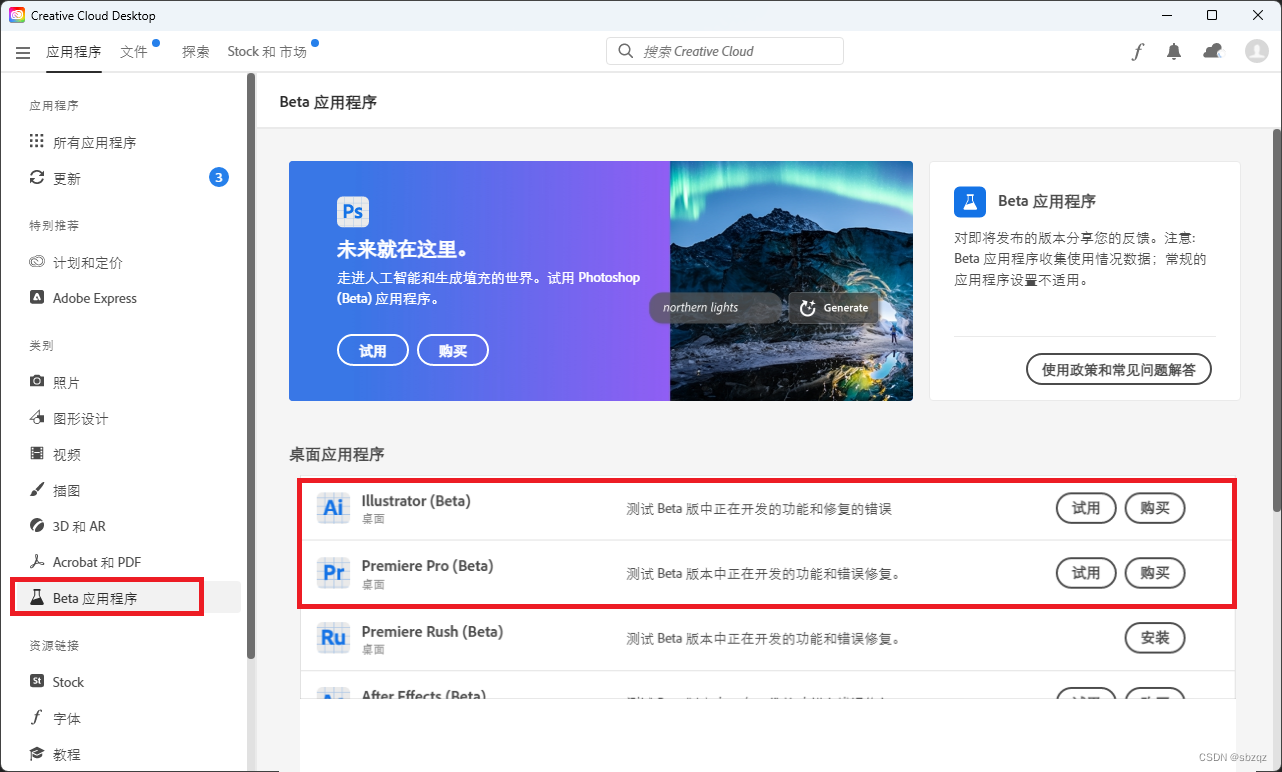Open the notifications bell icon
Screen dimensions: 1282x772
click(1174, 52)
